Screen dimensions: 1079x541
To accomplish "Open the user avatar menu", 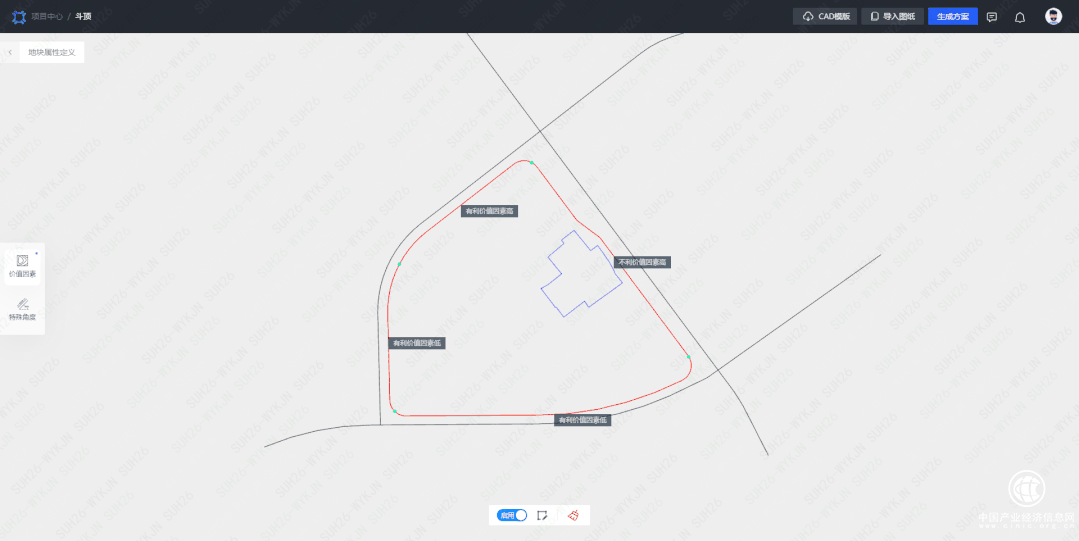I will pyautogui.click(x=1053, y=17).
